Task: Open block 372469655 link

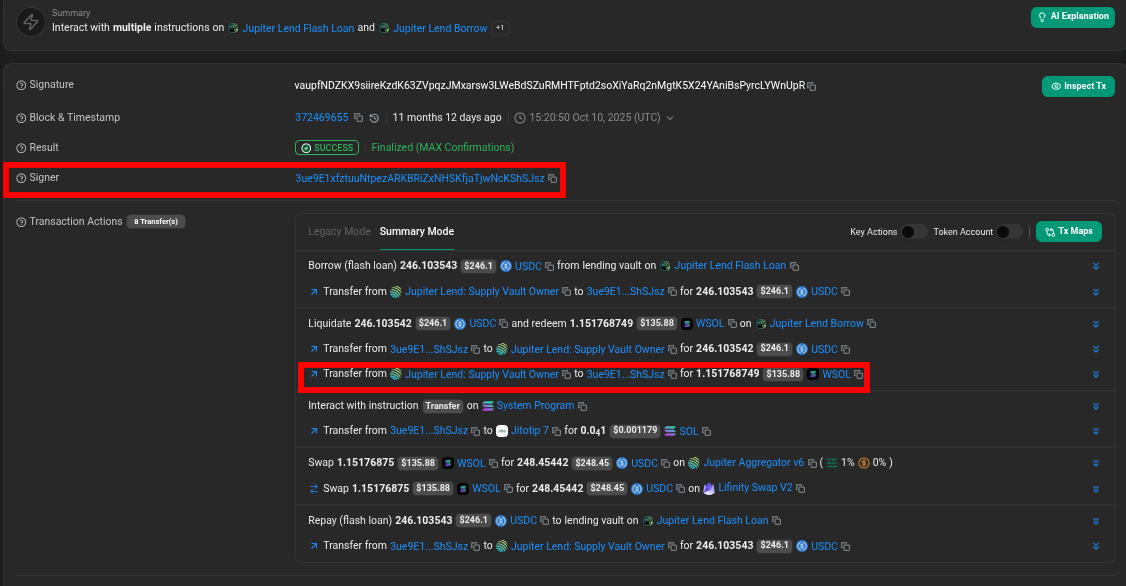Action: tap(322, 118)
